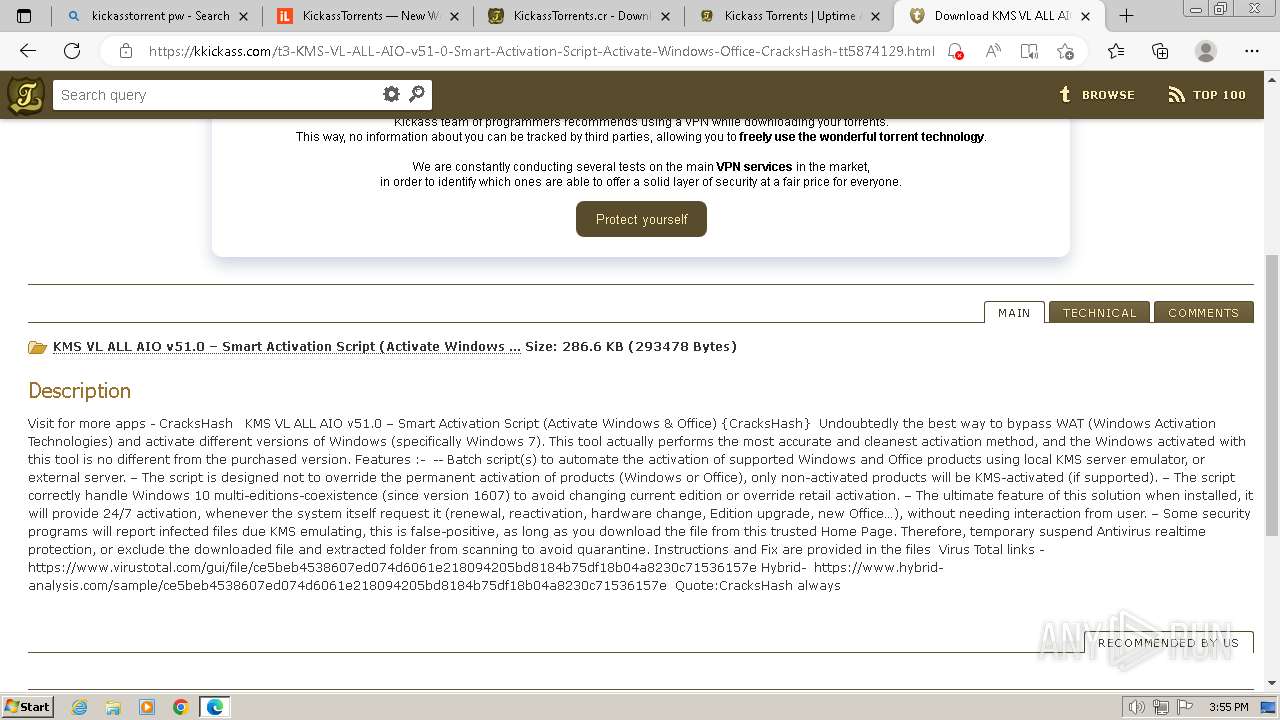
Task: Open the tab actions menu icon
Action: point(24,16)
